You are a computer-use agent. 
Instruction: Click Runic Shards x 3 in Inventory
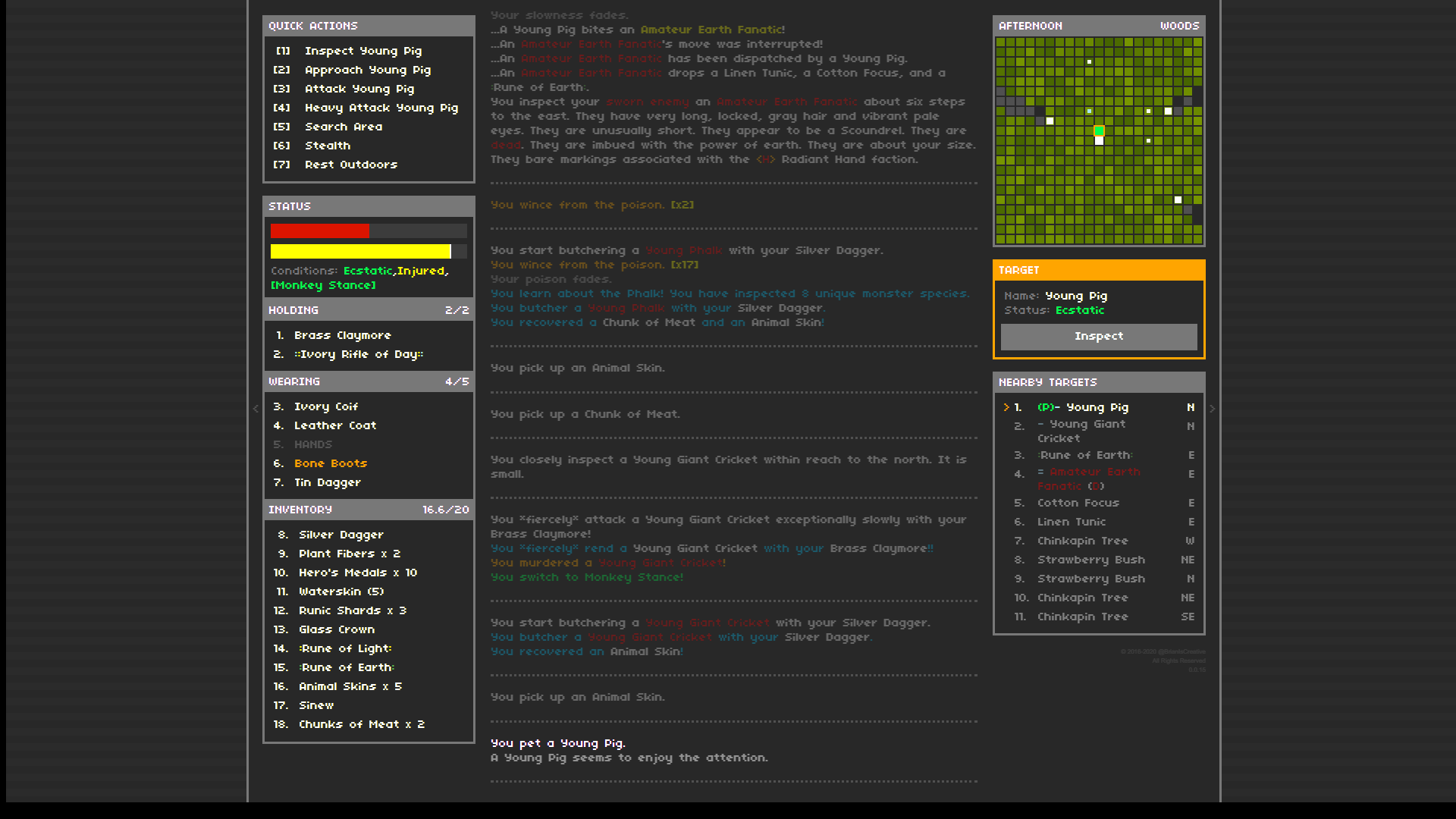352,610
